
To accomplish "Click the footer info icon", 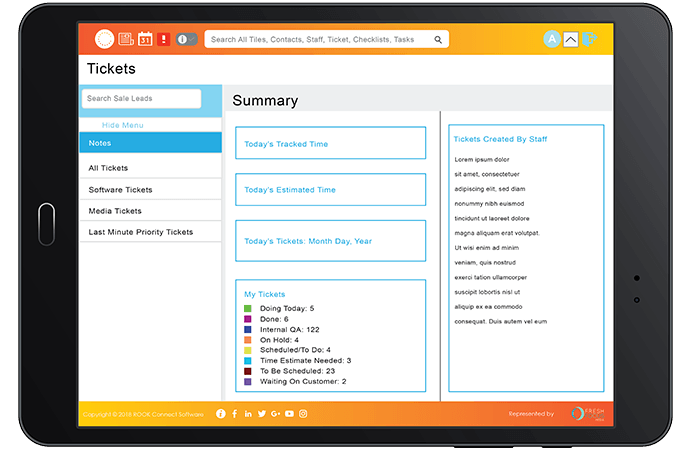I will (x=221, y=414).
